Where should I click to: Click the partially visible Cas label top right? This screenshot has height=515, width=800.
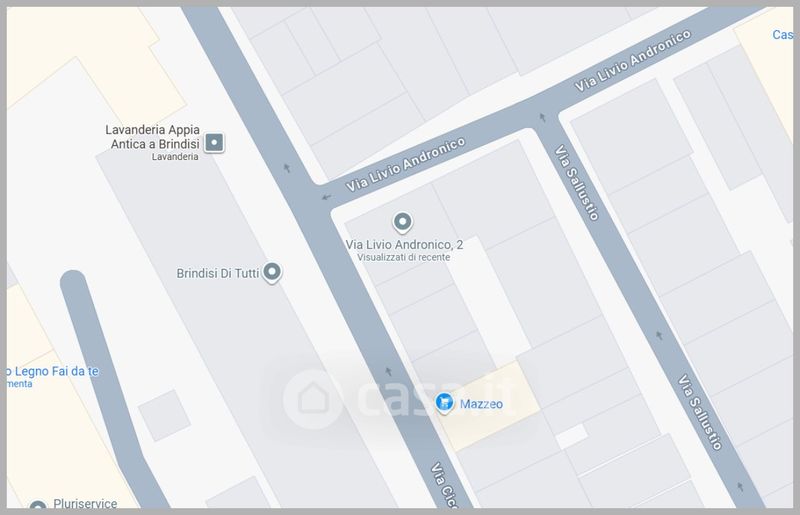tap(783, 35)
